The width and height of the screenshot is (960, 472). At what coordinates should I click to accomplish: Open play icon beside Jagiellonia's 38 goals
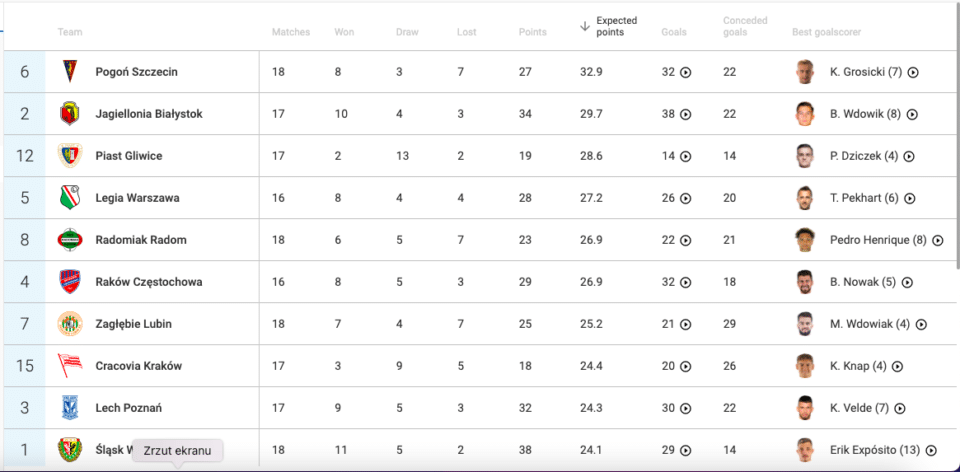[686, 114]
